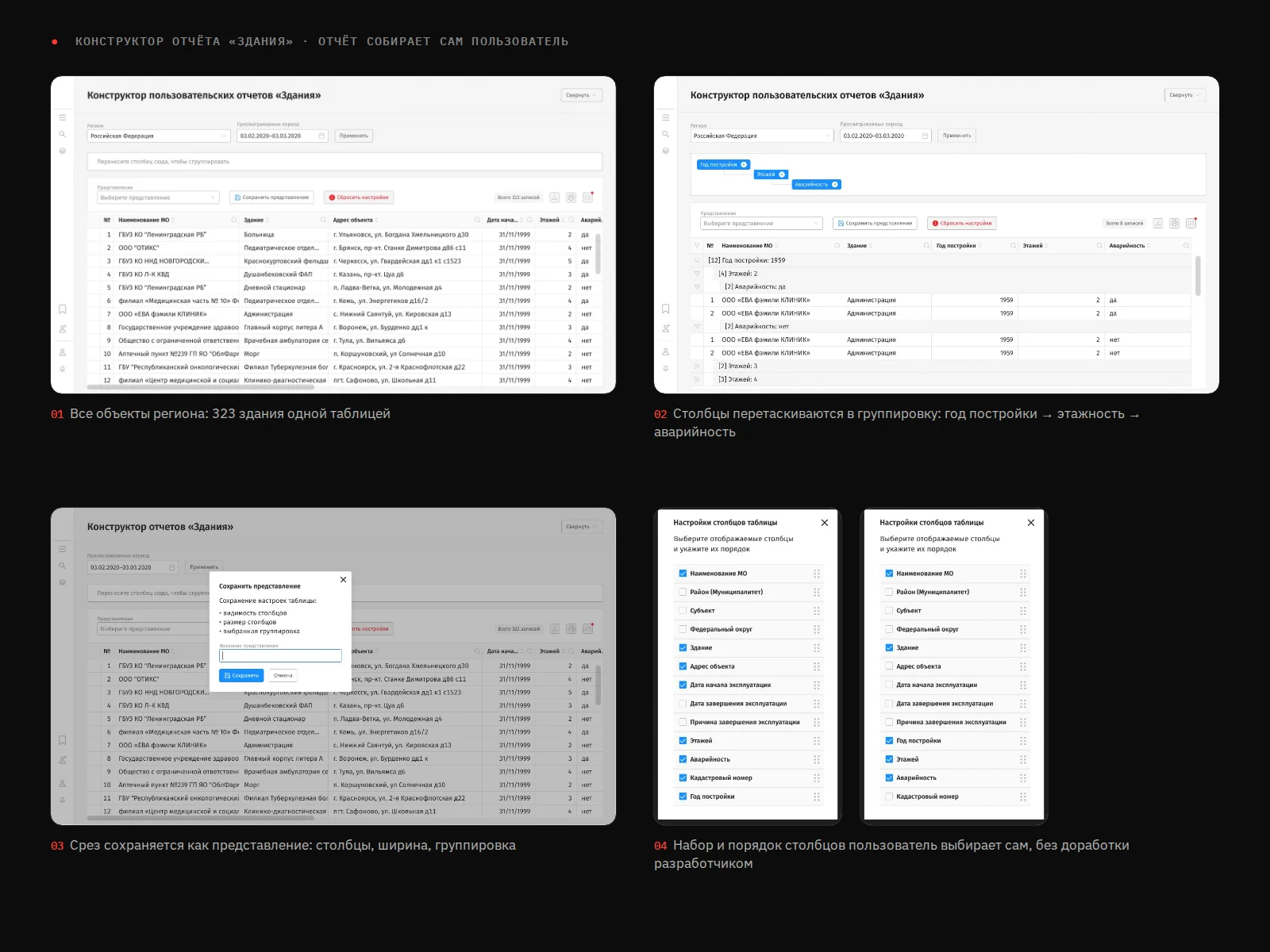The width and height of the screenshot is (1270, 952).
Task: Click the «Свернуть» dropdown in screenshot 02
Action: (x=1185, y=95)
